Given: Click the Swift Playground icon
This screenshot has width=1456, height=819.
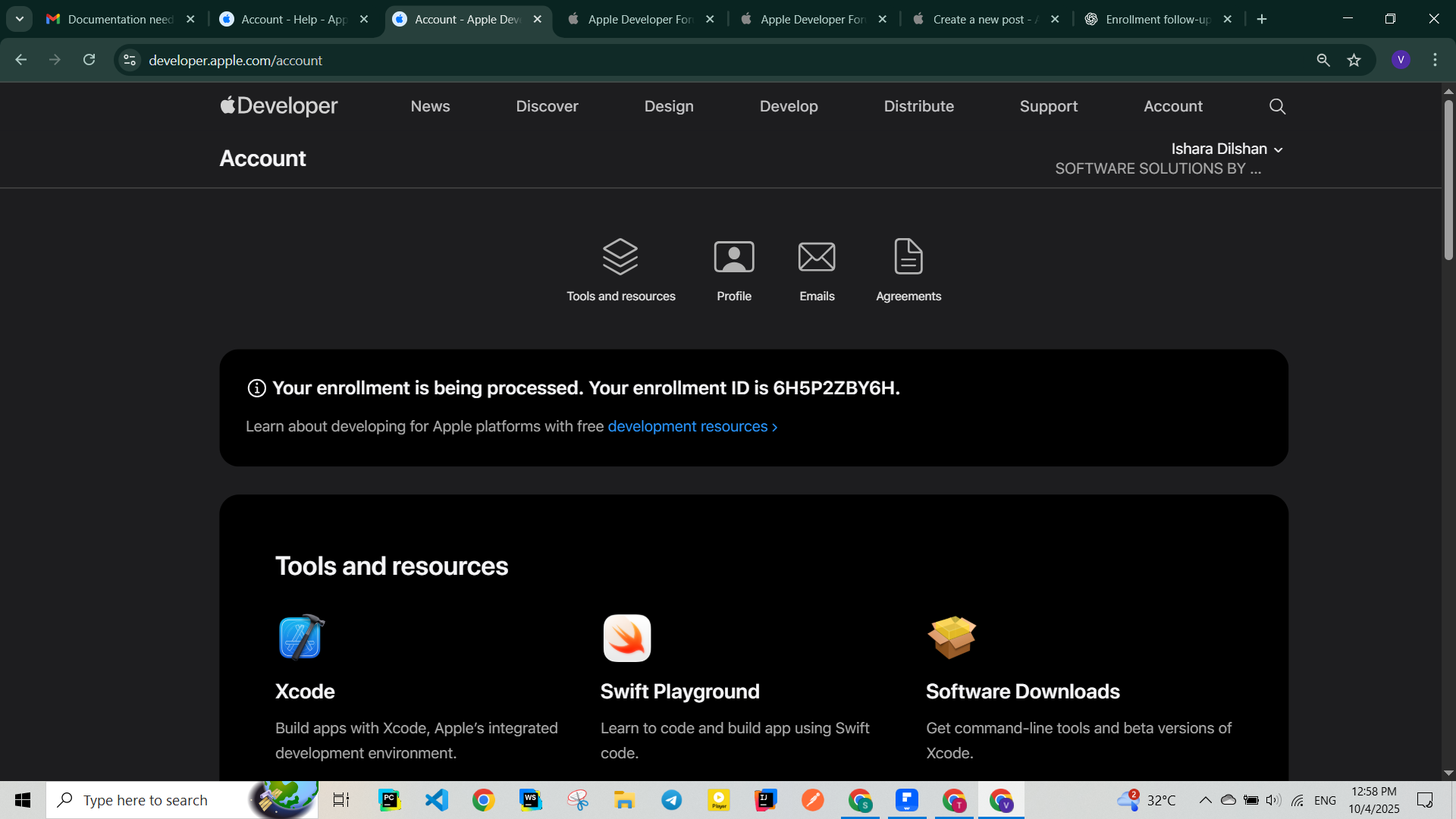Looking at the screenshot, I should [626, 638].
